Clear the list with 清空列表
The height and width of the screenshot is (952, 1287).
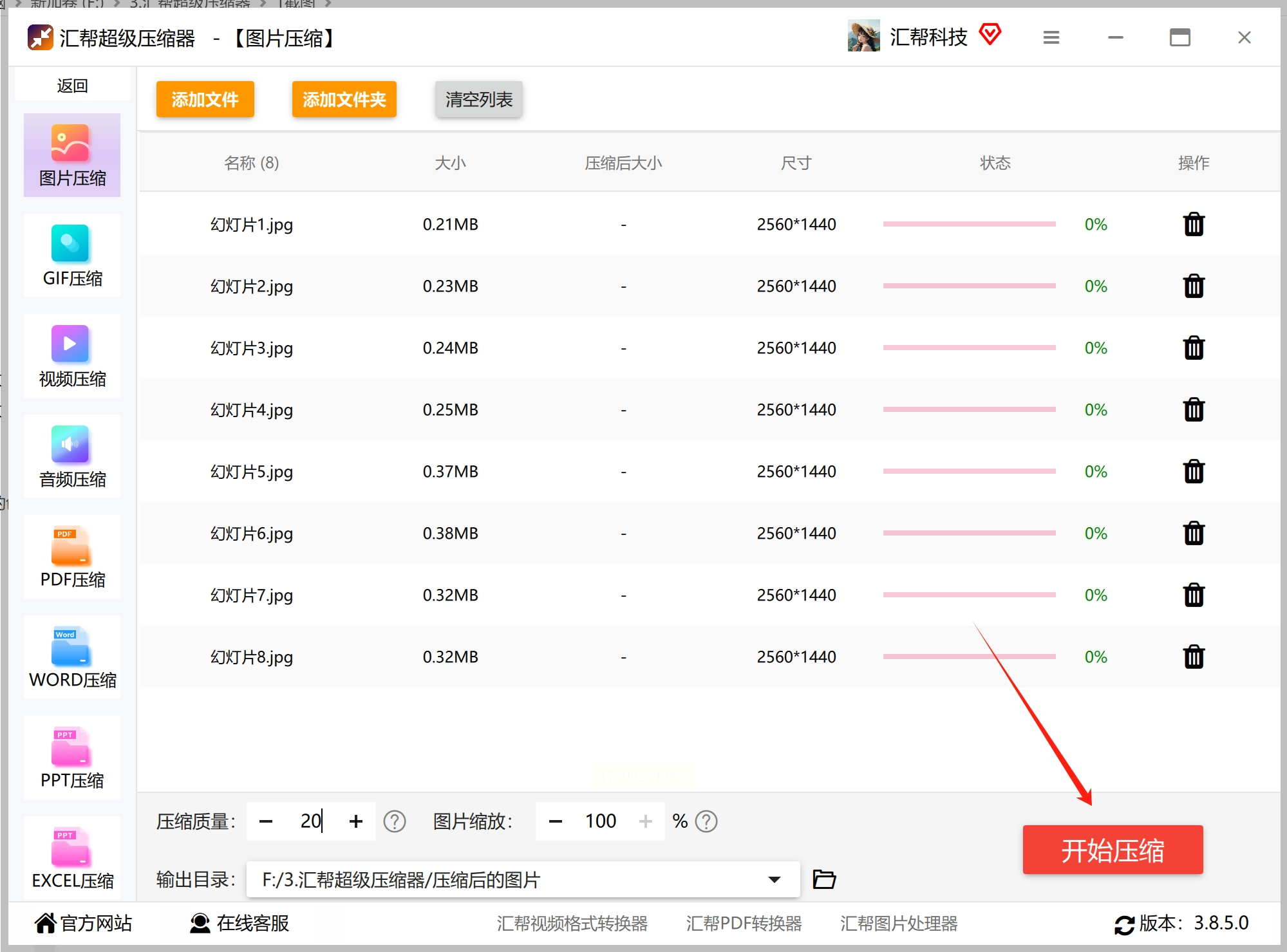[x=478, y=100]
